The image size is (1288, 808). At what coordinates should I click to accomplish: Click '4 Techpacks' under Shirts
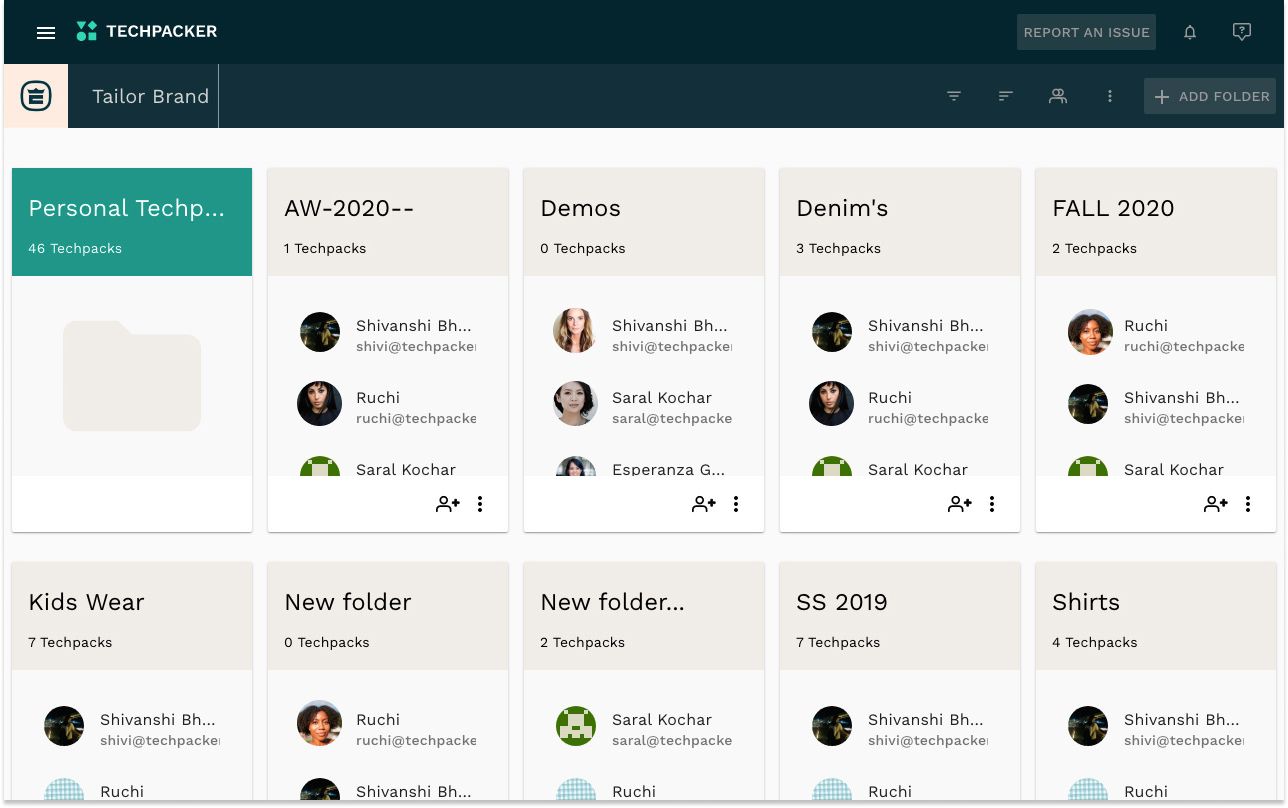tap(1094, 642)
